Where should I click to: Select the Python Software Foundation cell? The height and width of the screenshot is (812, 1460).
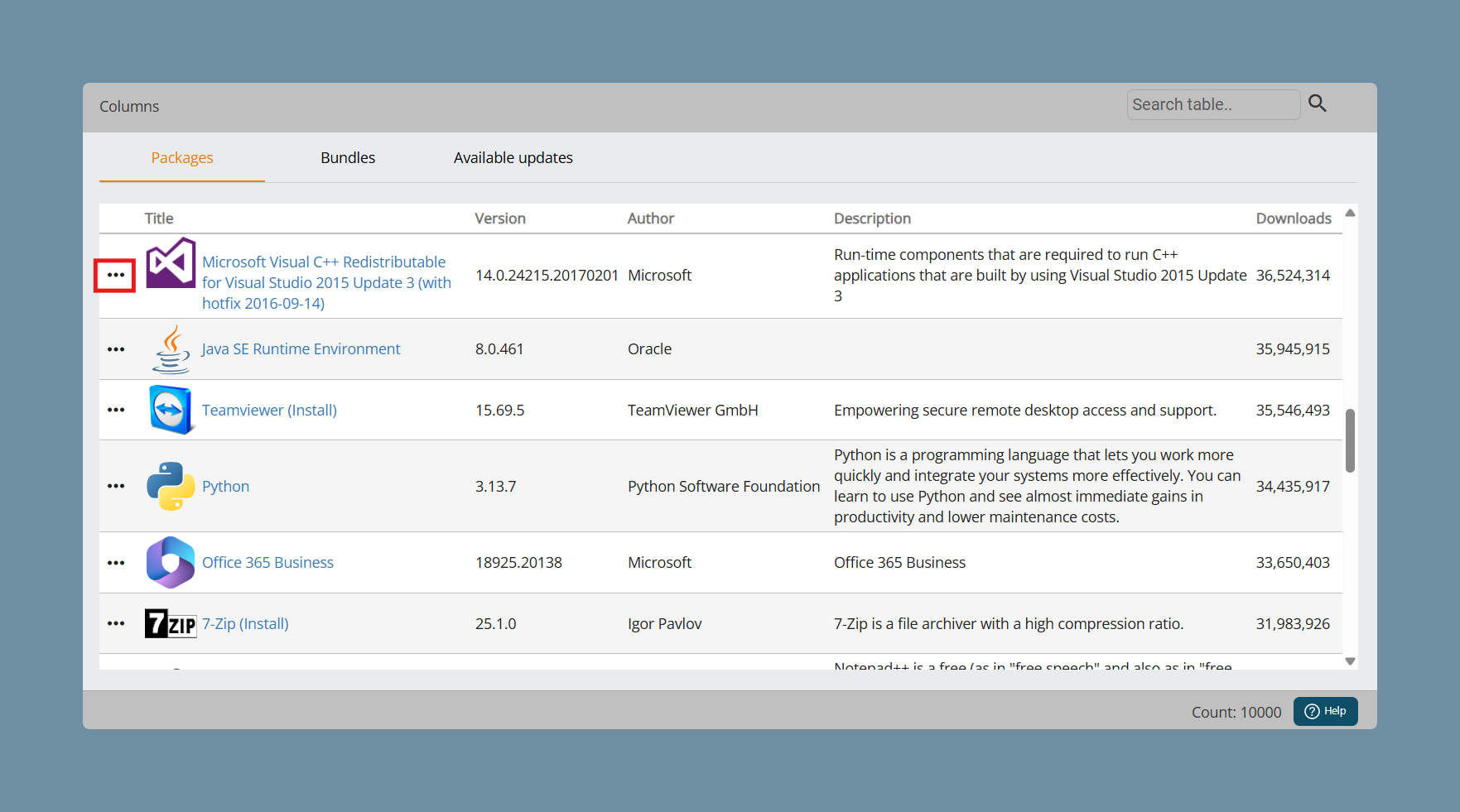(724, 486)
